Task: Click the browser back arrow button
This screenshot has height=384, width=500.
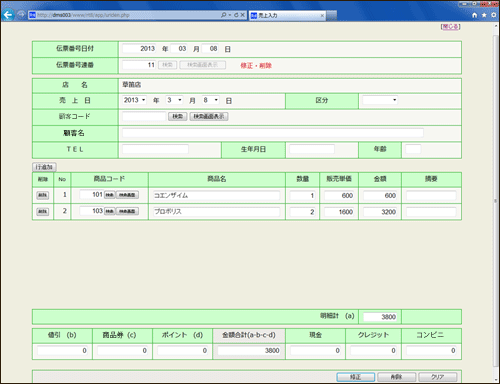Action: tap(8, 15)
